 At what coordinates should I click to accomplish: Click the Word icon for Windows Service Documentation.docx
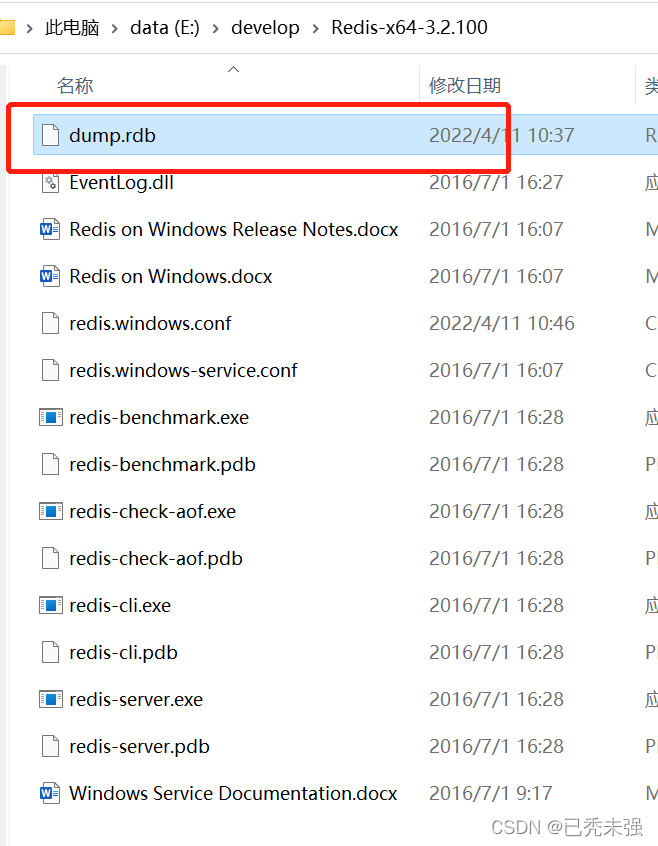[50, 793]
